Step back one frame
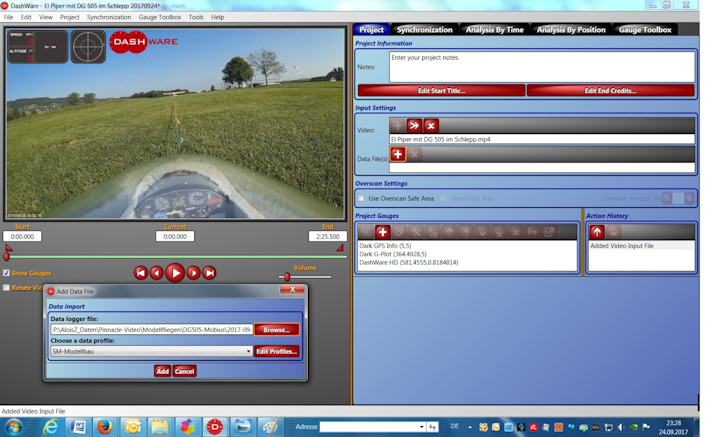 pyautogui.click(x=157, y=273)
